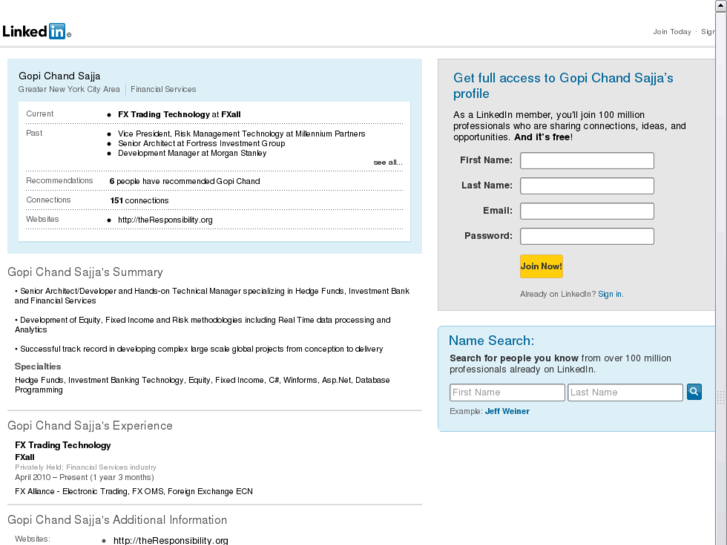Focus the Password signup field
The height and width of the screenshot is (545, 727).
(587, 236)
